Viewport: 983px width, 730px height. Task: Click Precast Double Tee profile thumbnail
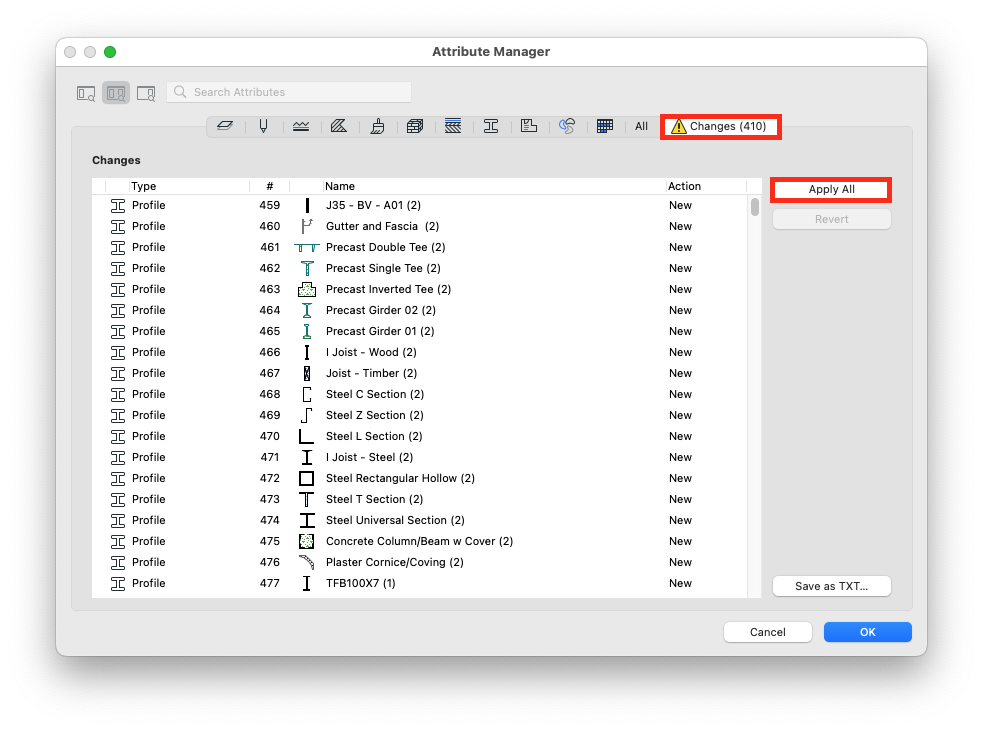pos(307,247)
